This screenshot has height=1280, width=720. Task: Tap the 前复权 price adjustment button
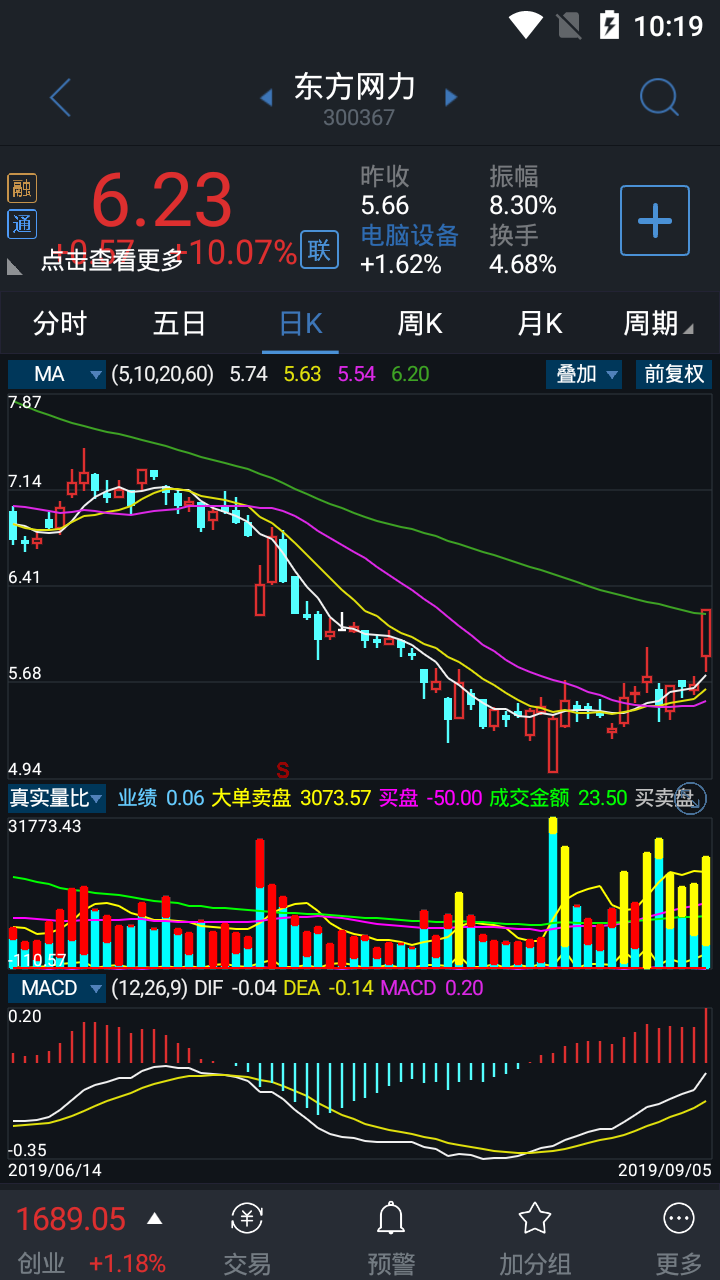(x=674, y=374)
